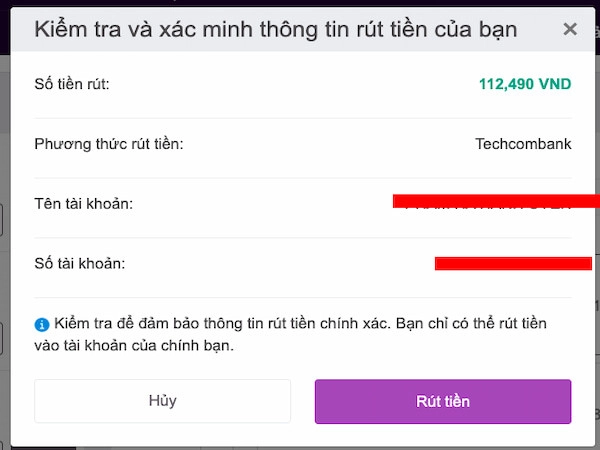This screenshot has width=600, height=450.
Task: Click the Số tài khoản label
Action: (80, 263)
